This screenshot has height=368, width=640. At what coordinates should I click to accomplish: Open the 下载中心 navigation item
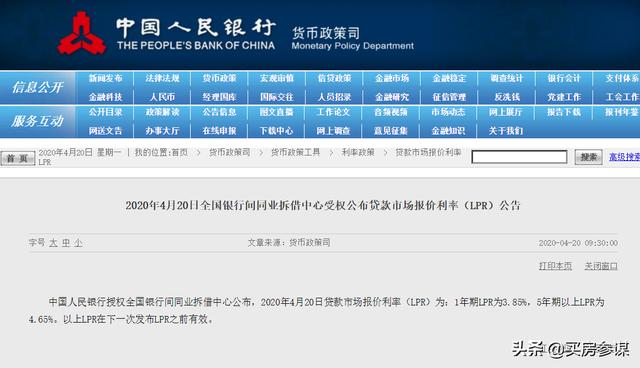tap(277, 131)
